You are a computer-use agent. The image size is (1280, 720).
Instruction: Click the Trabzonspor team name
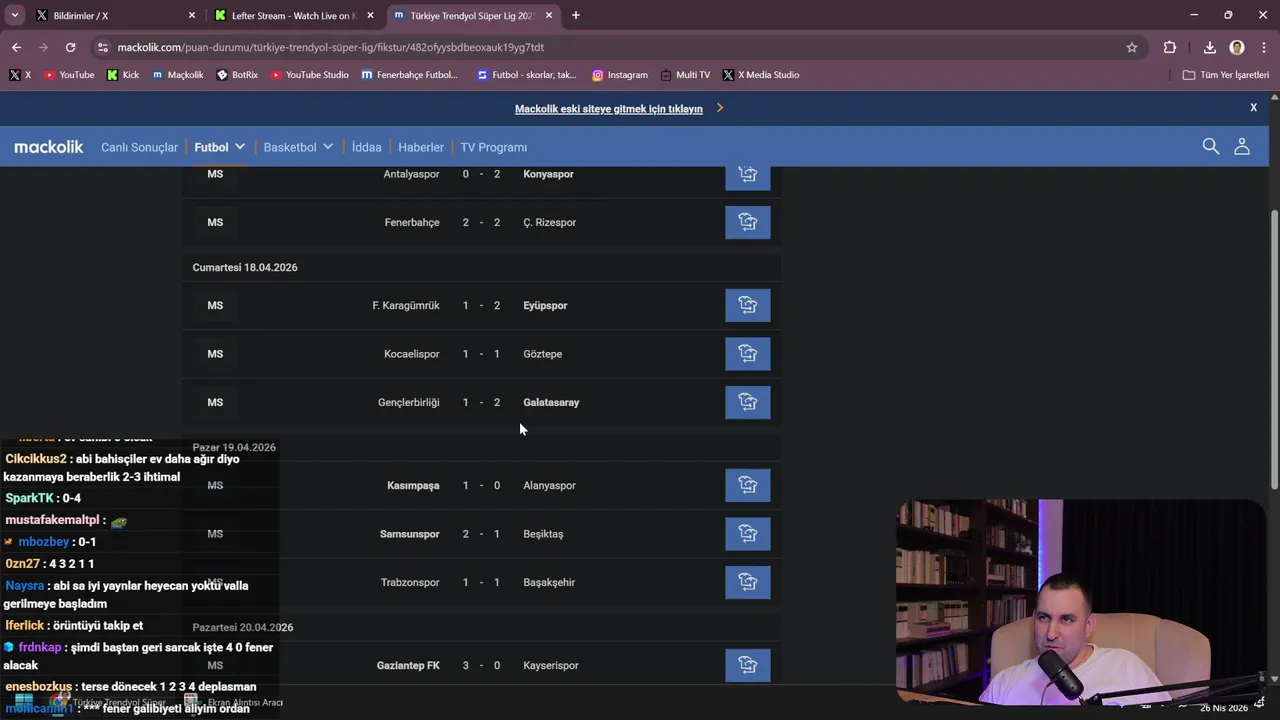click(410, 582)
